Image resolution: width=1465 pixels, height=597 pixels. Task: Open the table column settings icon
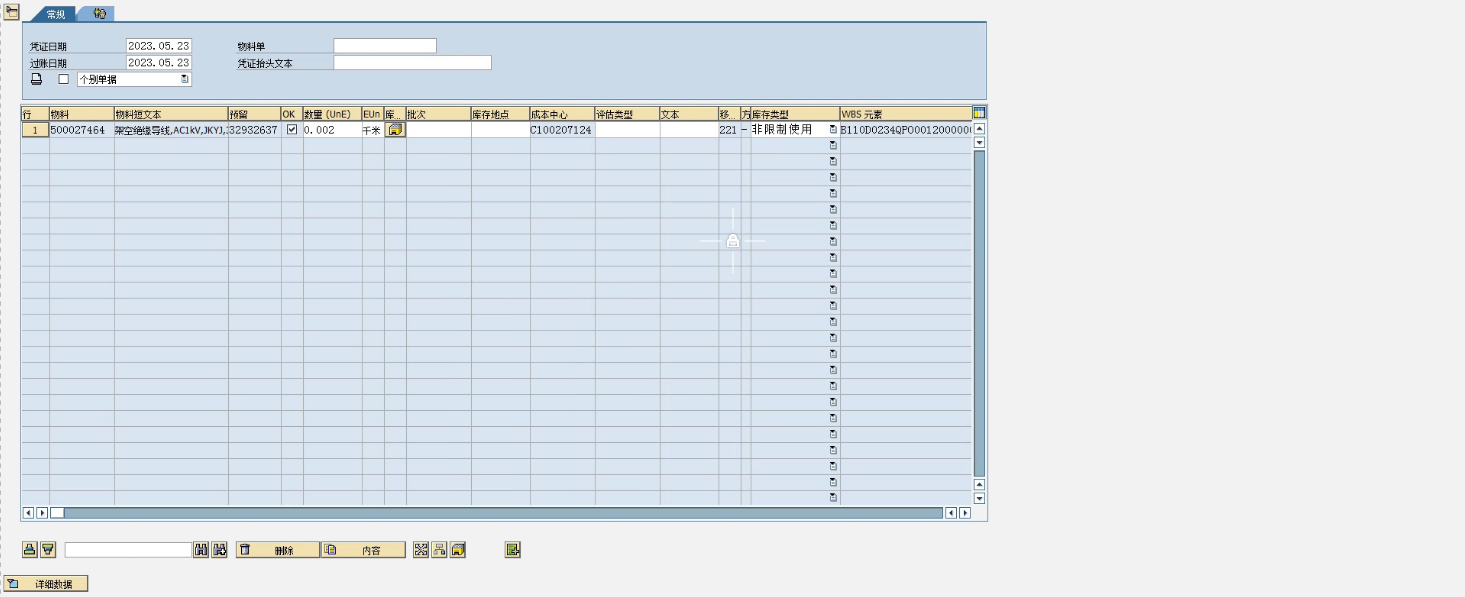click(979, 113)
